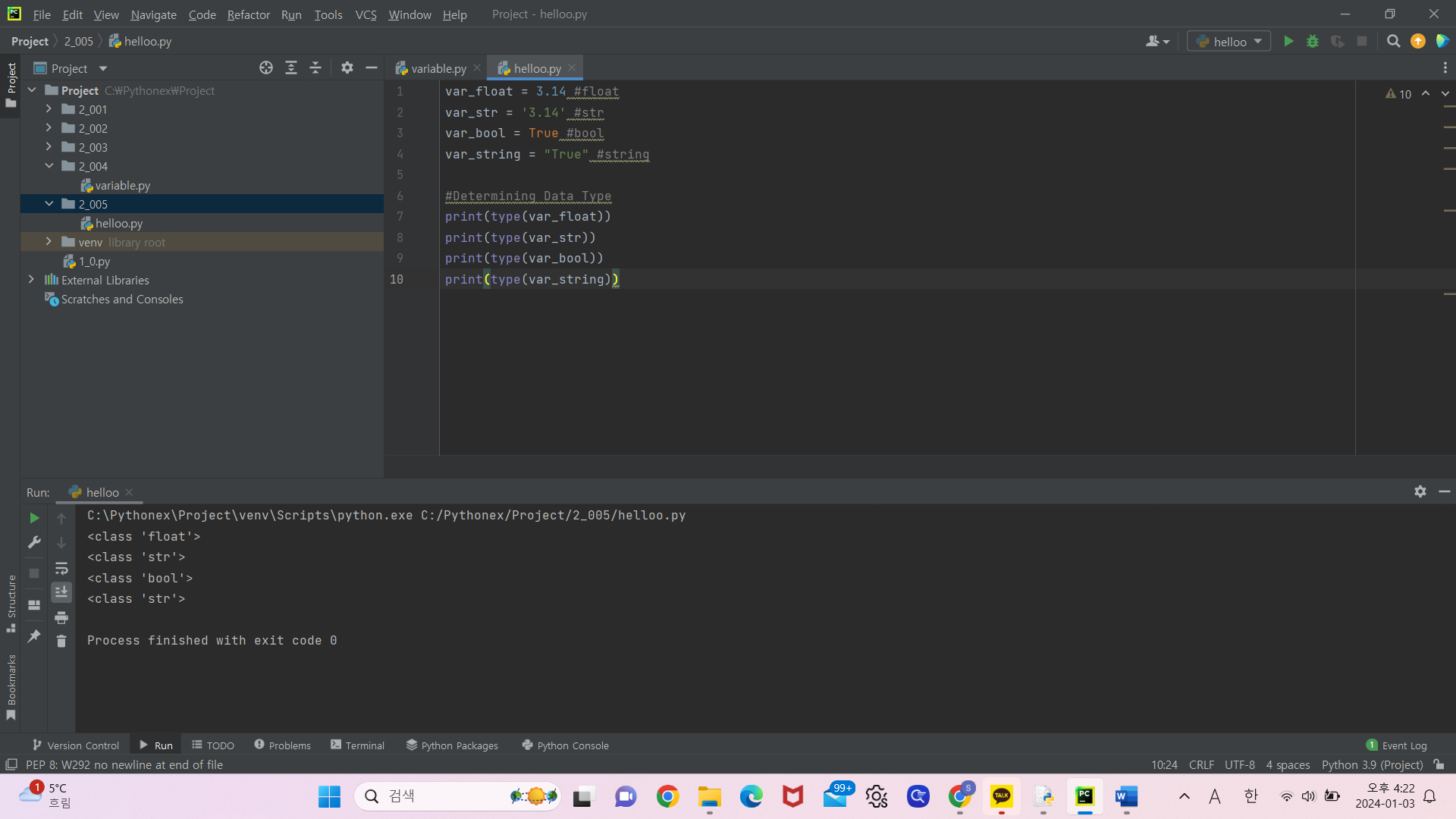This screenshot has height=819, width=1456.
Task: Click Select Opened File target icon
Action: coord(266,68)
